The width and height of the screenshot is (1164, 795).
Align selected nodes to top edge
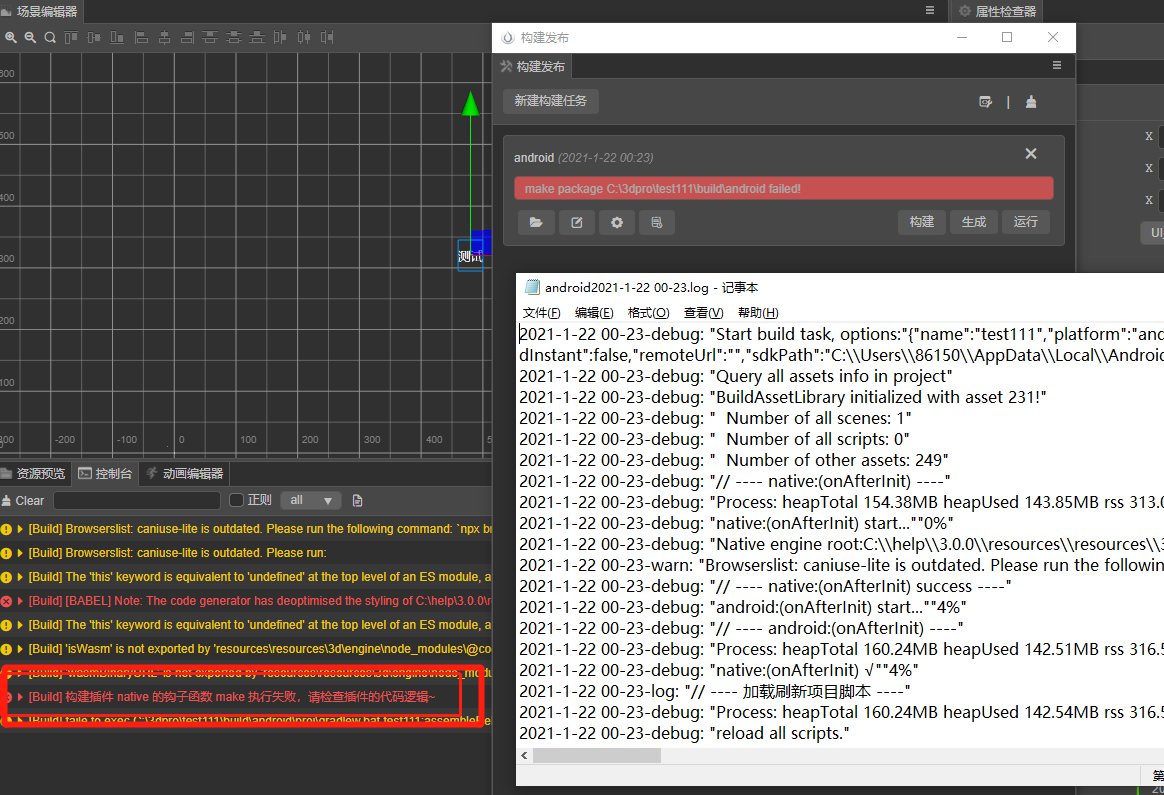tap(71, 37)
